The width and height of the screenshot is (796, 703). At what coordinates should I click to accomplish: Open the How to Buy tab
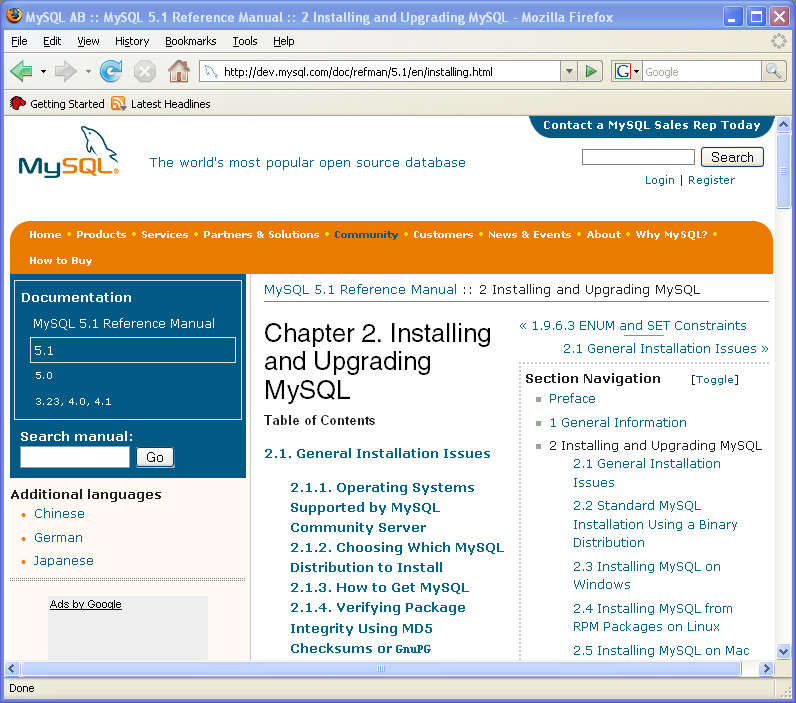pos(60,260)
